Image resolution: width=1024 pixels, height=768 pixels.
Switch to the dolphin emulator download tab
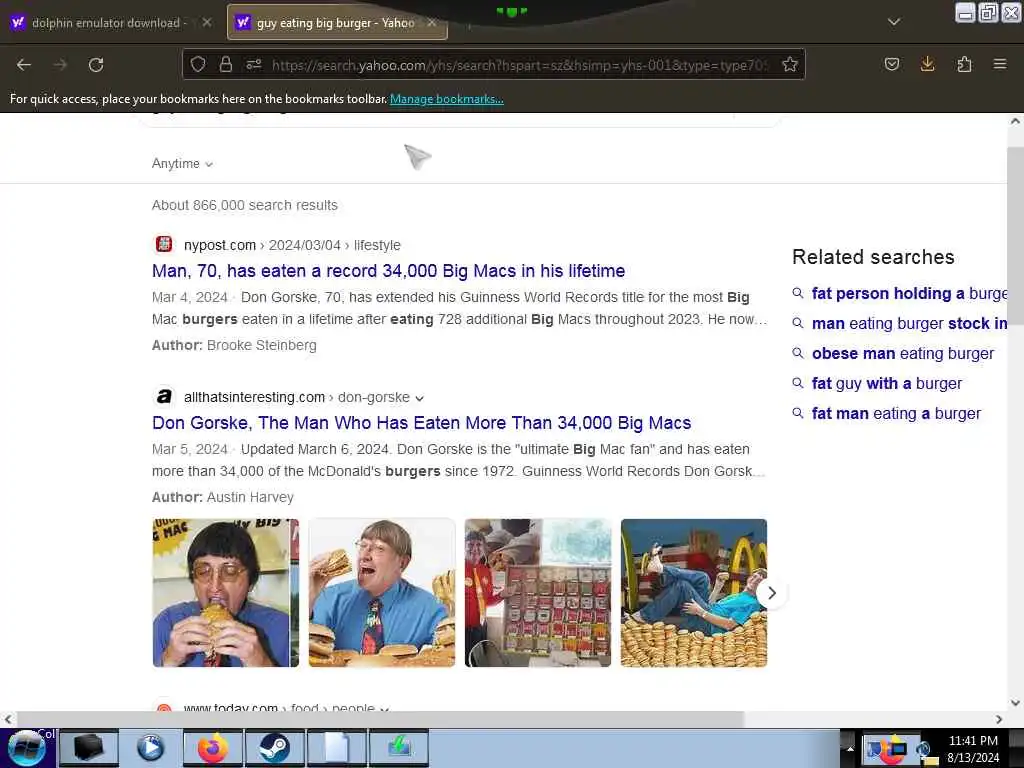(109, 23)
